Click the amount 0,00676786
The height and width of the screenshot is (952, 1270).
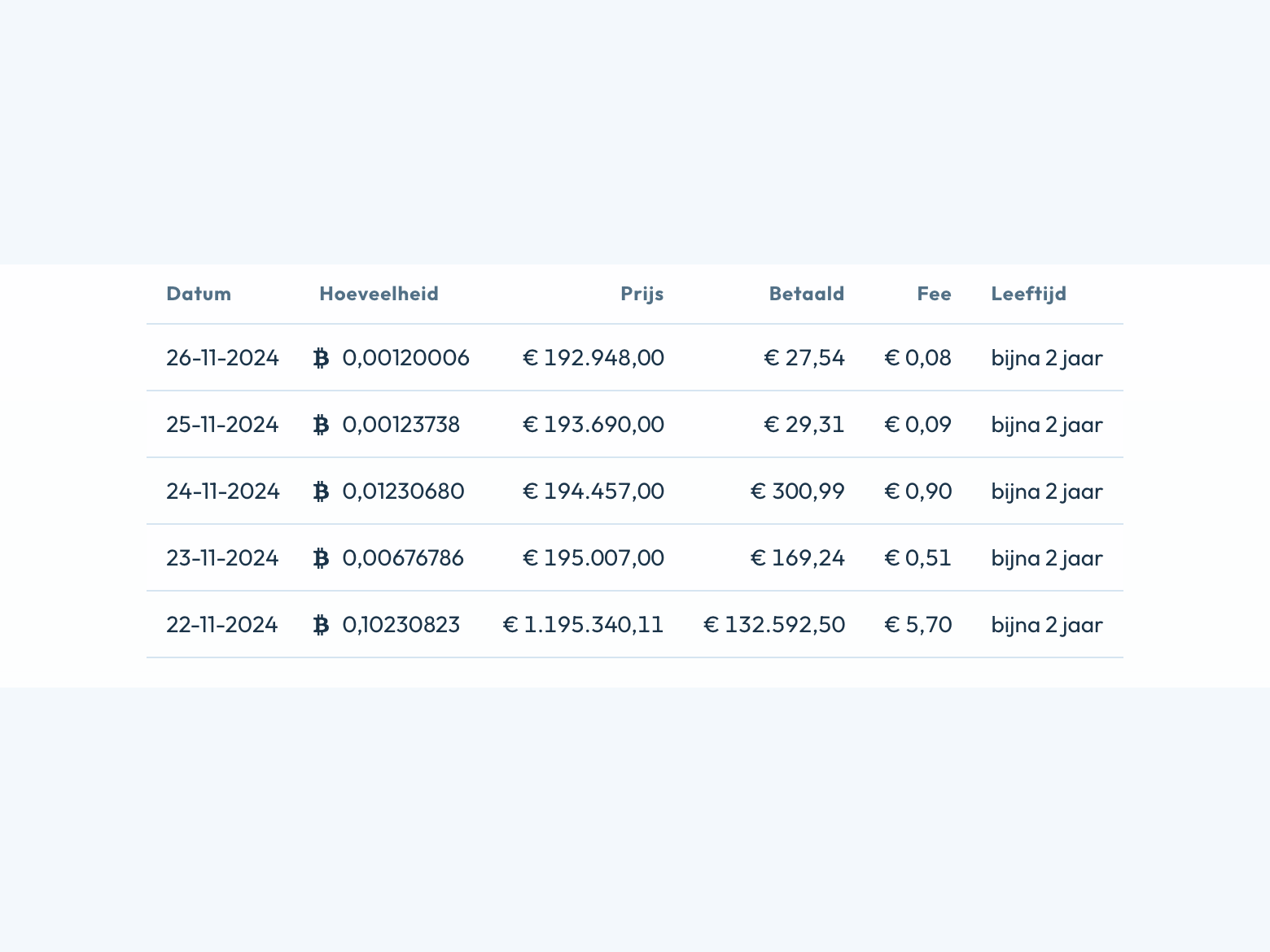pyautogui.click(x=403, y=558)
